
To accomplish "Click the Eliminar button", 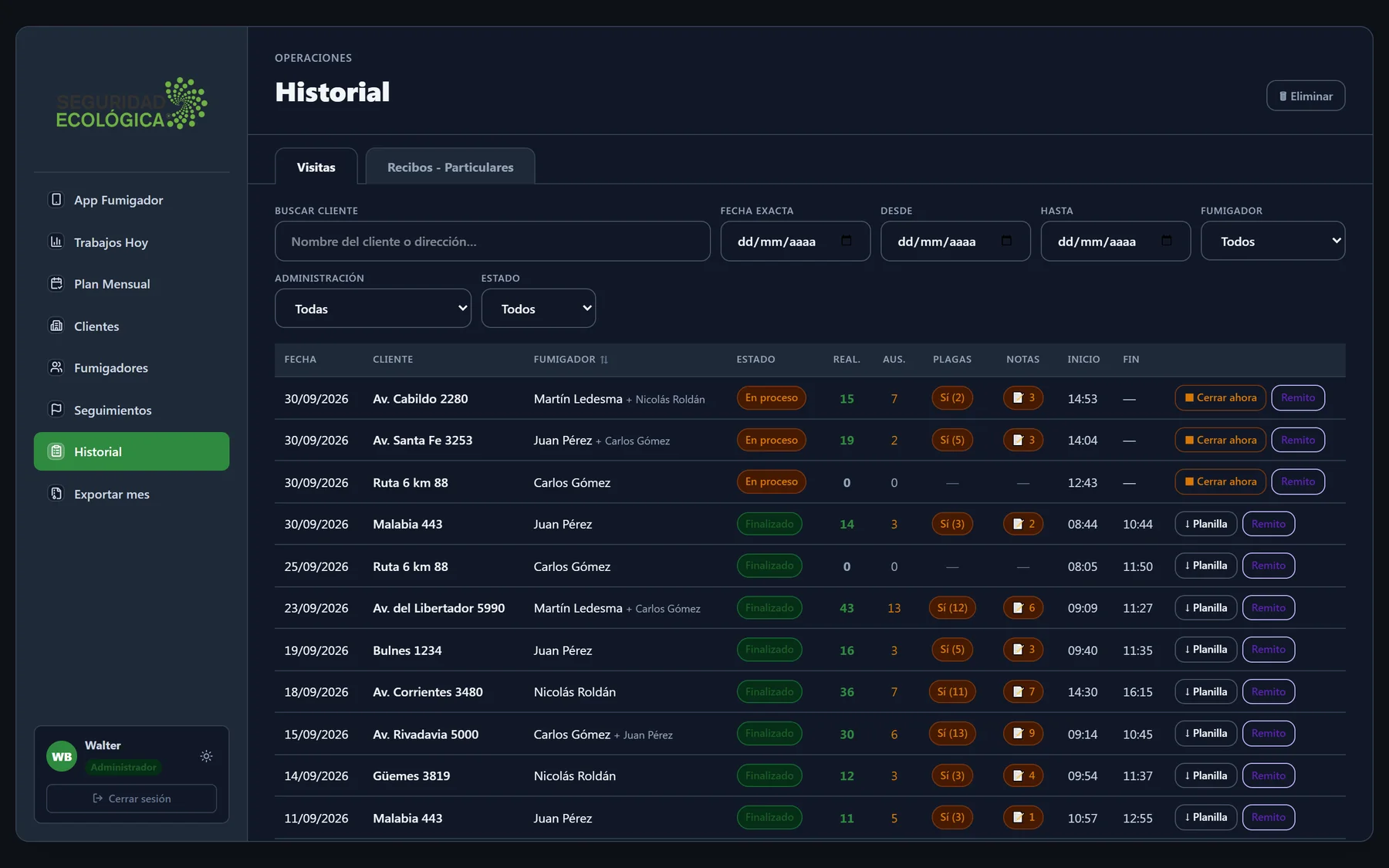I will (x=1306, y=96).
